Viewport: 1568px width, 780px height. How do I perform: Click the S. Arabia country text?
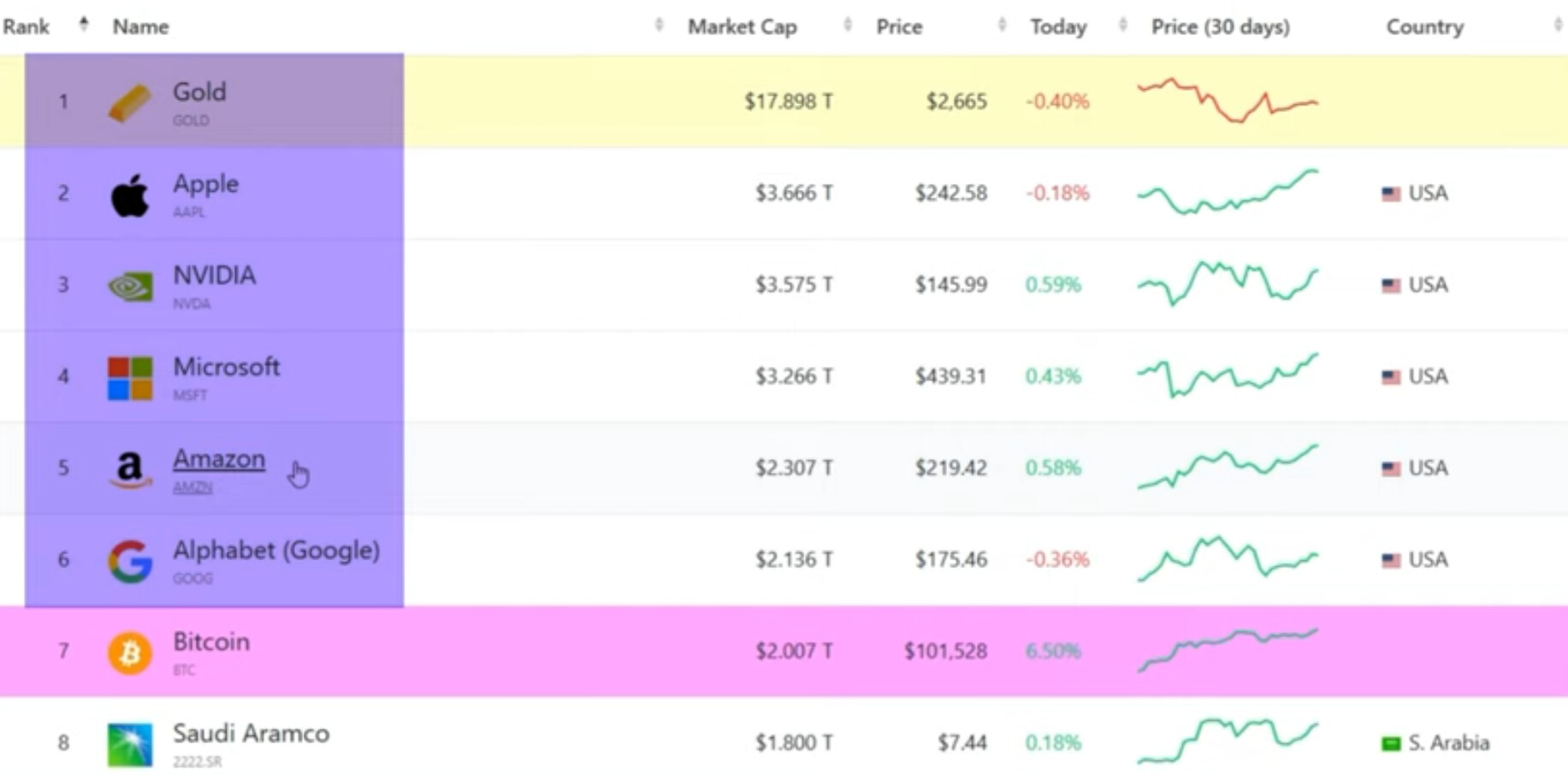pos(1449,742)
